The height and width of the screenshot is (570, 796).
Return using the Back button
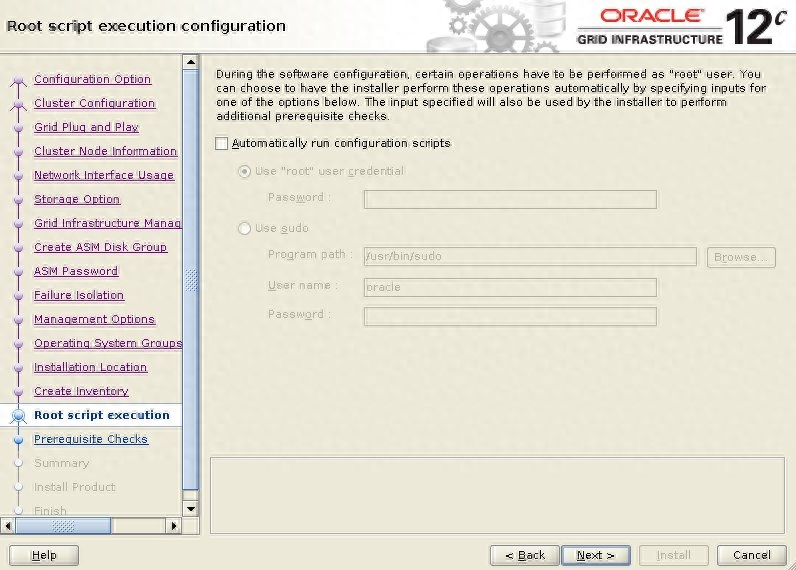(x=524, y=555)
